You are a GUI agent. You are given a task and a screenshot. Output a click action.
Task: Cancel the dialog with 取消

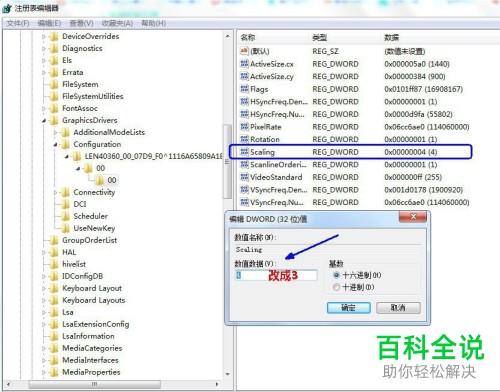[x=398, y=308]
